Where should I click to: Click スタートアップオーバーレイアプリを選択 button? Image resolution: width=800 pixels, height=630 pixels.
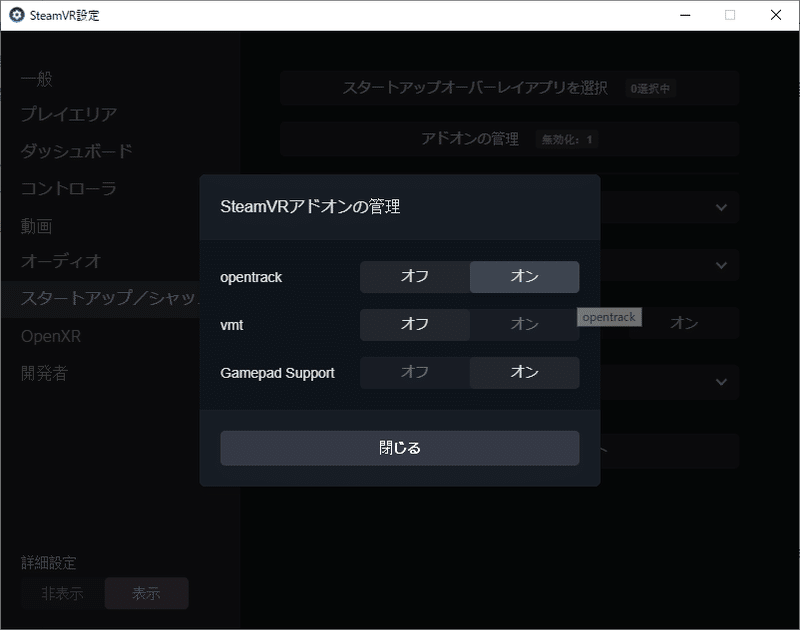(x=509, y=88)
